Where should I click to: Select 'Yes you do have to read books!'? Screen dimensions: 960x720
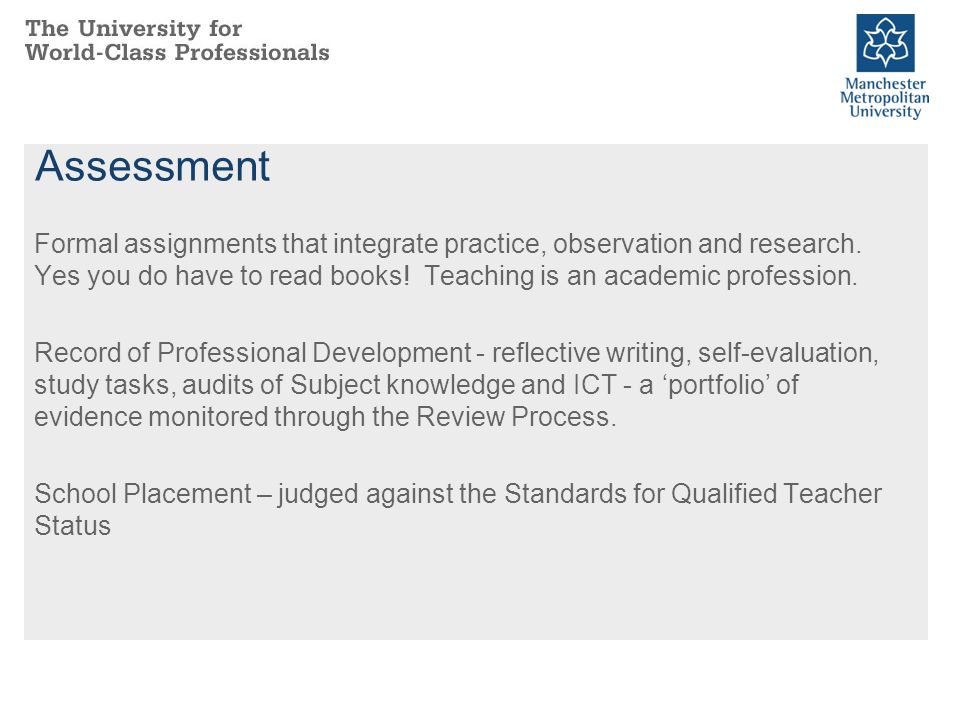pyautogui.click(x=222, y=276)
